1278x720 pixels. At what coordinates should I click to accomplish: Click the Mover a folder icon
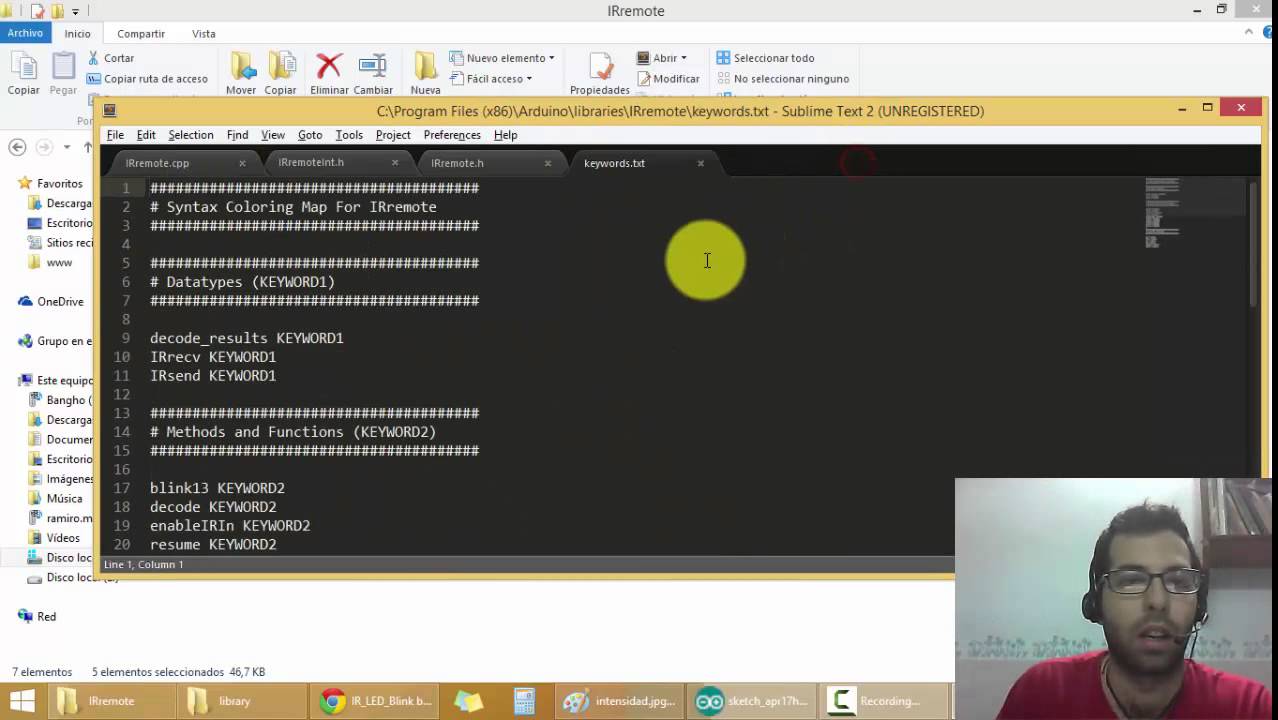[241, 66]
